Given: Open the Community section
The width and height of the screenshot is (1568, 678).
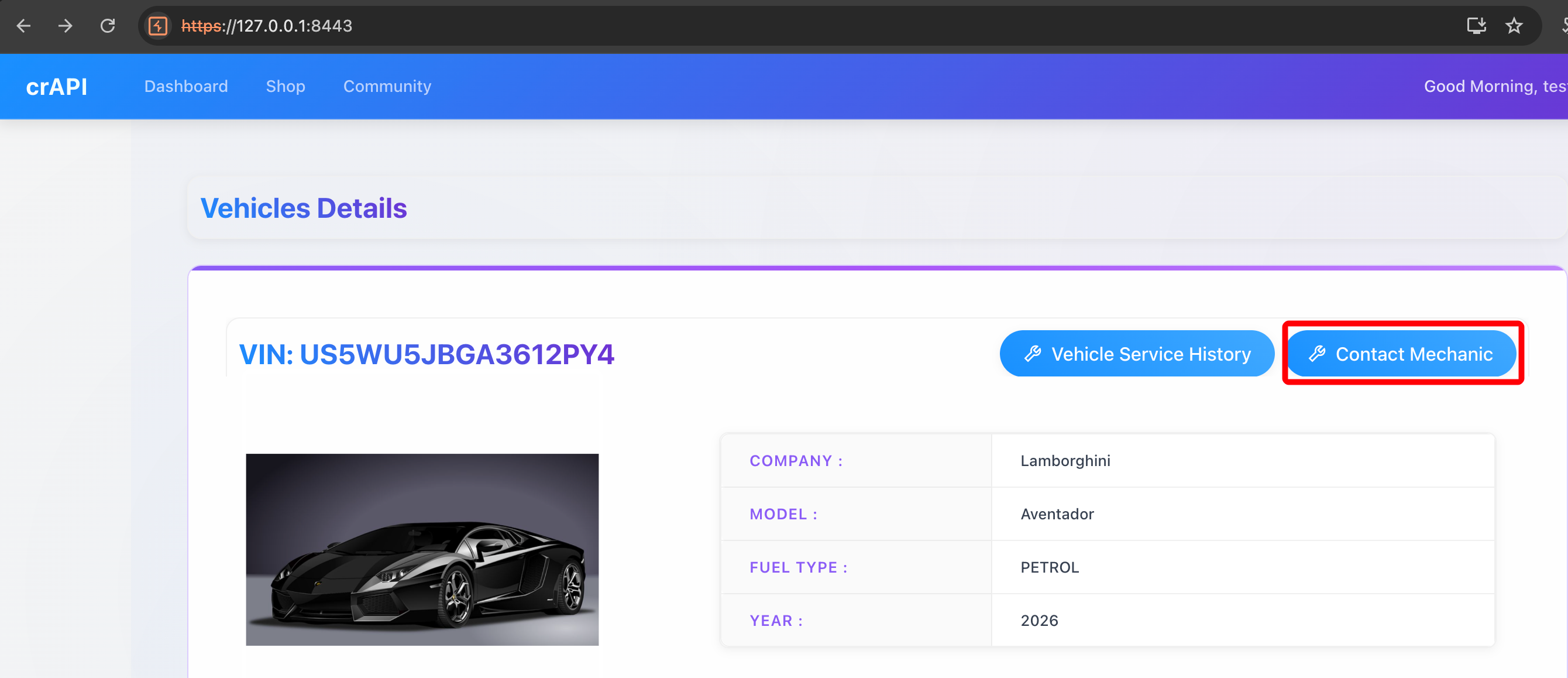Looking at the screenshot, I should pos(387,86).
